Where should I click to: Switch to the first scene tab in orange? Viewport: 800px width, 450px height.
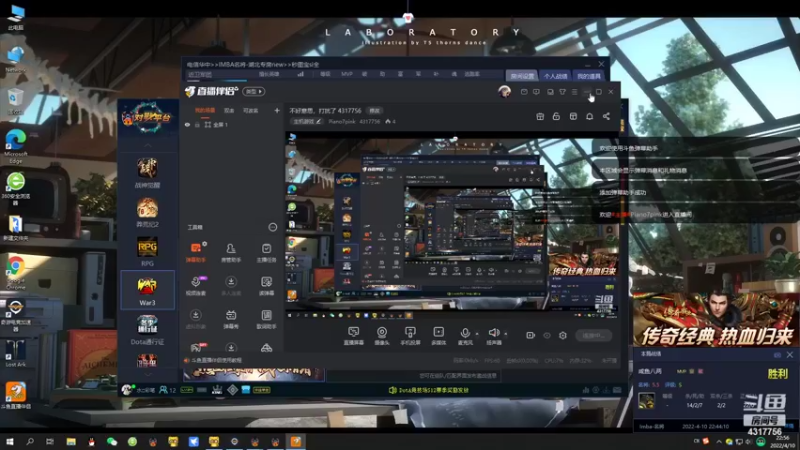(x=205, y=110)
